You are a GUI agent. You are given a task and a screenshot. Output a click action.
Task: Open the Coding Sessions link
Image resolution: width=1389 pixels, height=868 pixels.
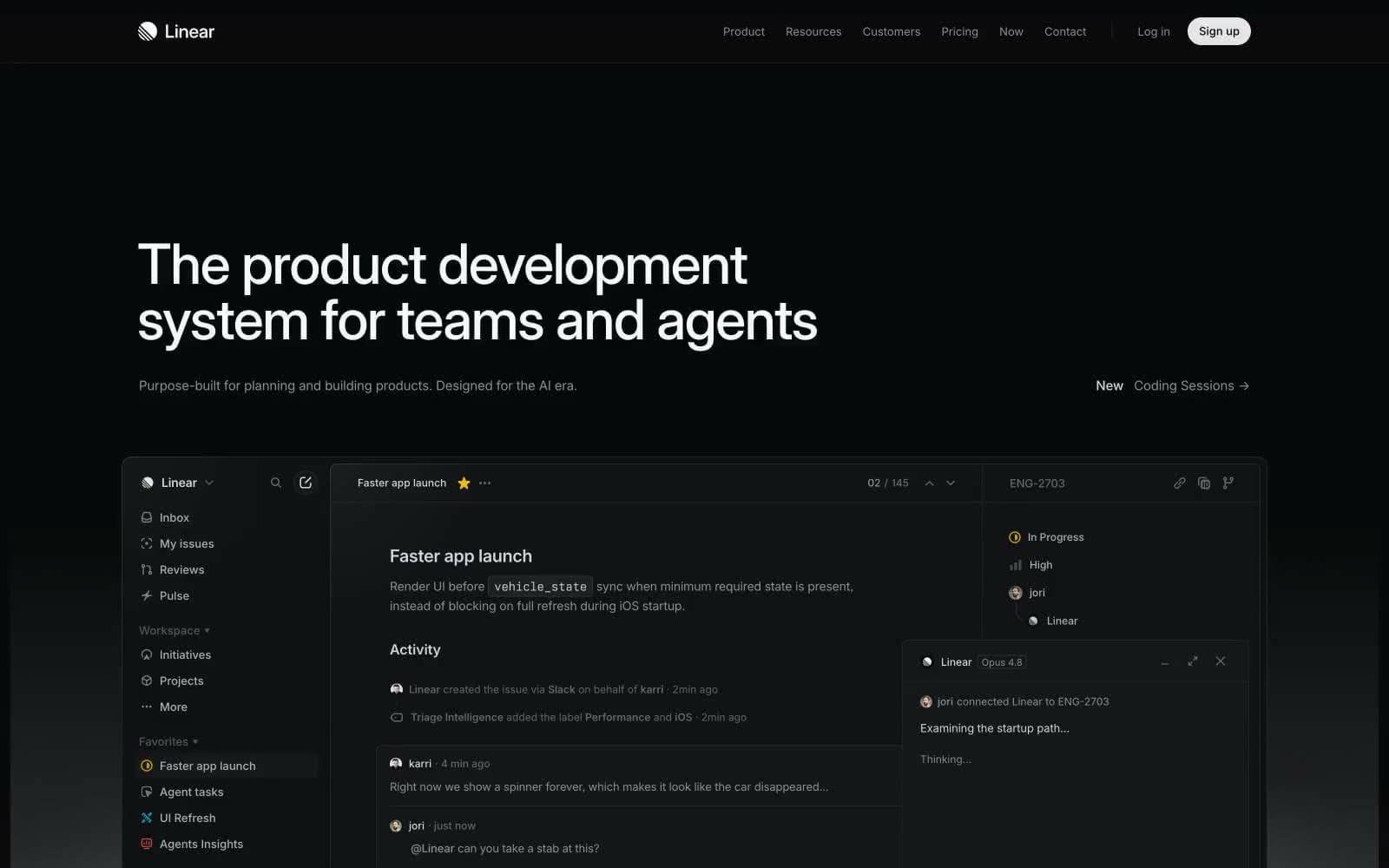pos(1172,385)
